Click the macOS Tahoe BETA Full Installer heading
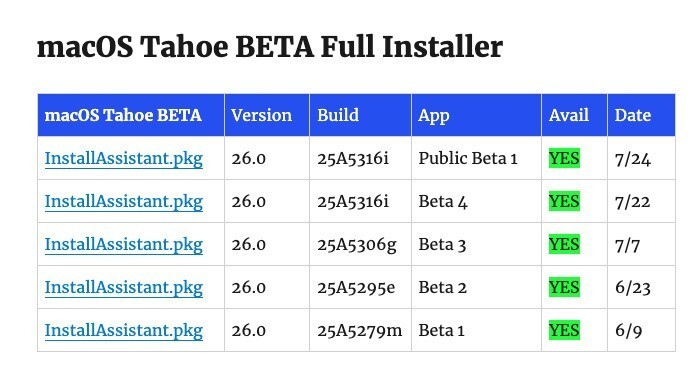690x369 pixels. point(270,47)
